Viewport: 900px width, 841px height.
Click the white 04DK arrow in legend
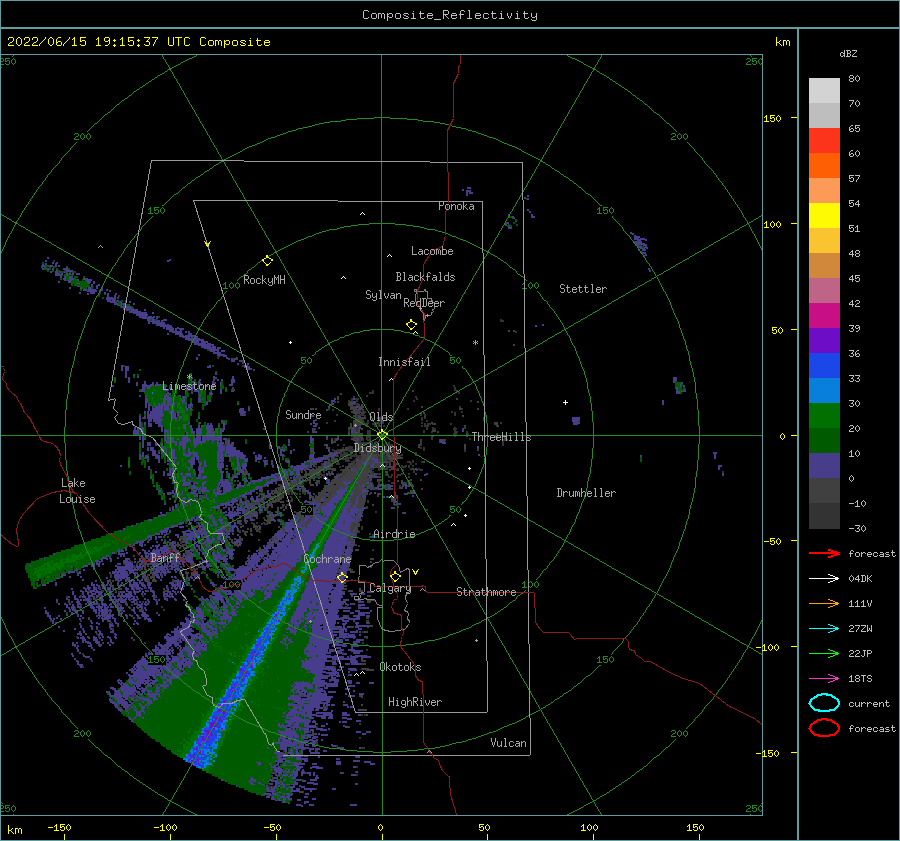[824, 578]
